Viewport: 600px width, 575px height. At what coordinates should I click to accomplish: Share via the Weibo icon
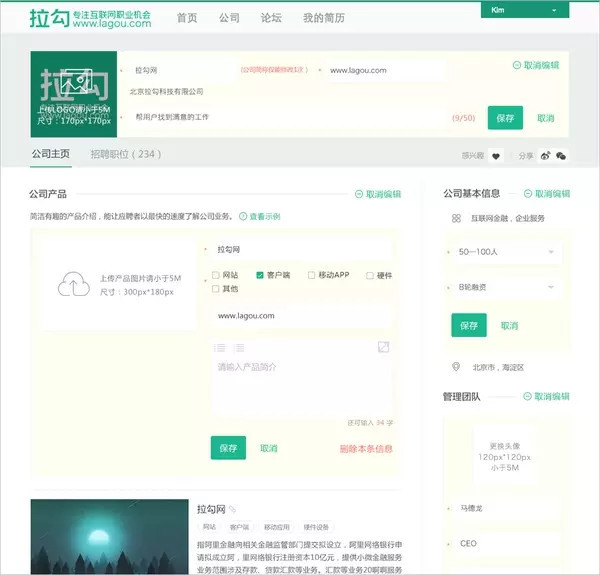tap(545, 156)
